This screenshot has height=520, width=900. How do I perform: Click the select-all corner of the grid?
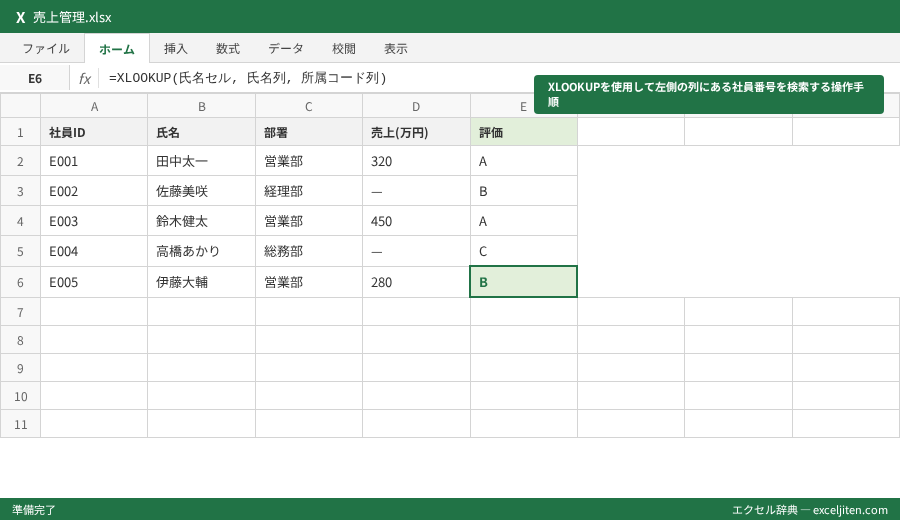pos(20,106)
